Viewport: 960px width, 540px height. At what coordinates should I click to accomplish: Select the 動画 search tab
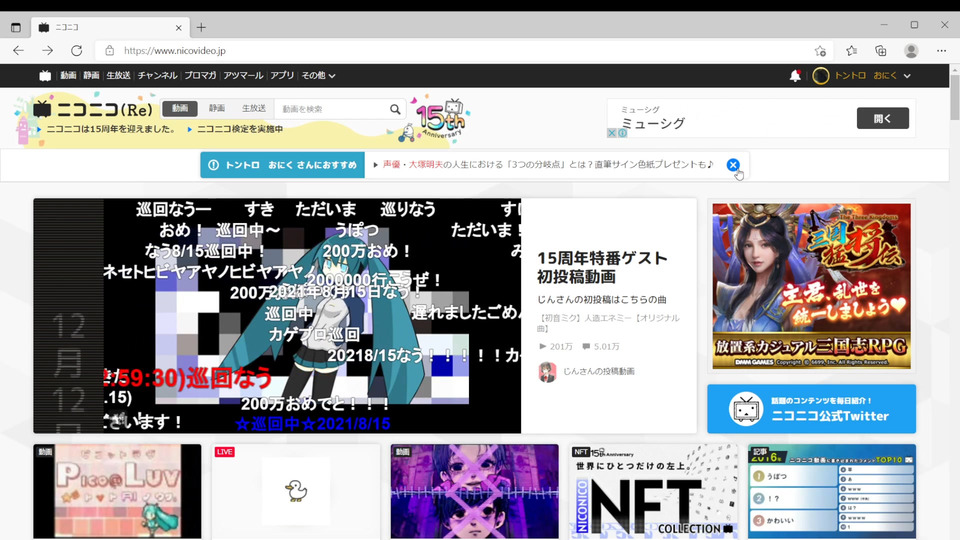[x=180, y=108]
